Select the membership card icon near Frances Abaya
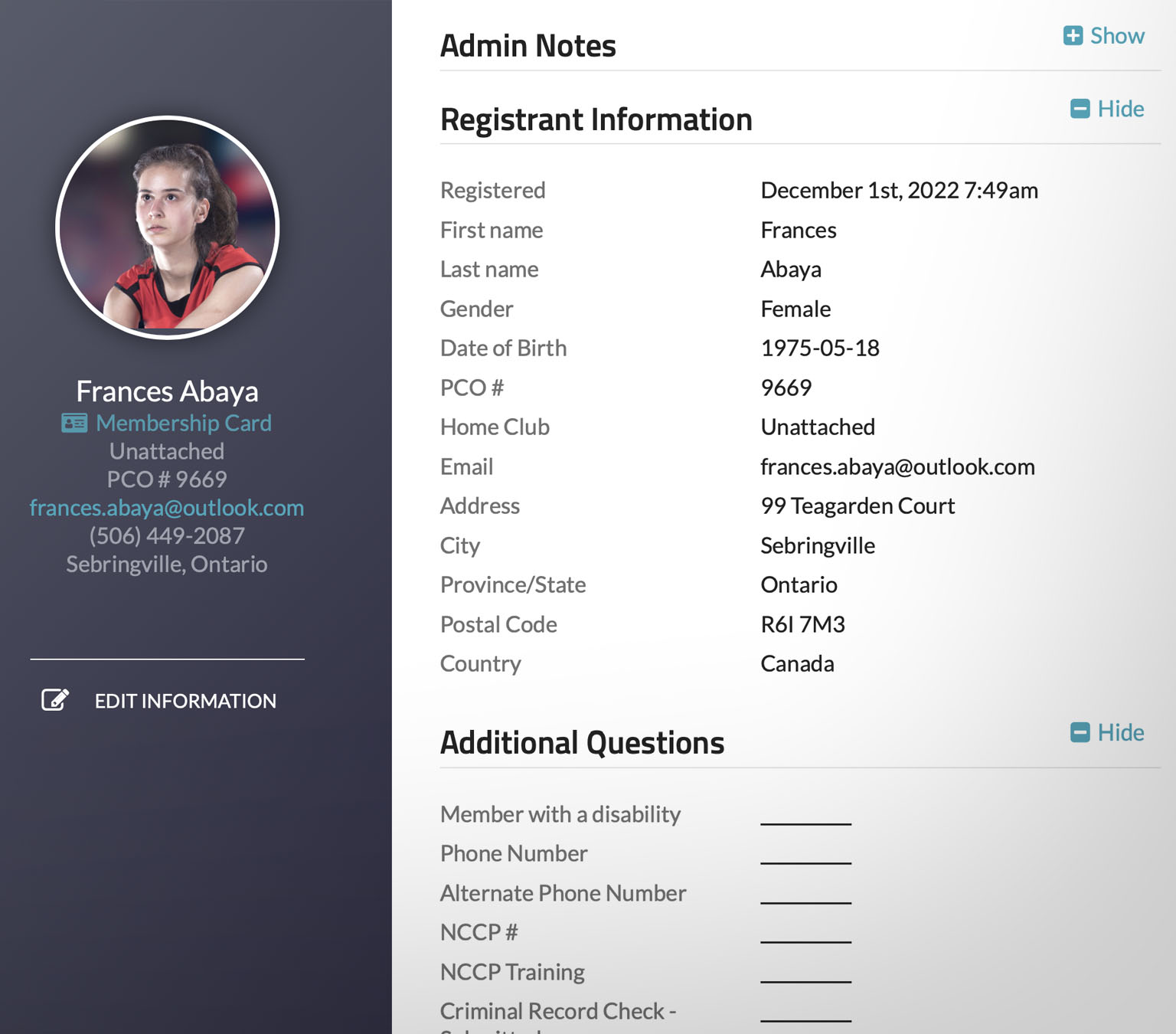 [73, 423]
